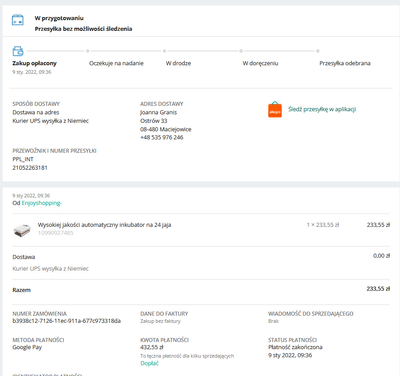Click the W doręczeniu step label
The width and height of the screenshot is (400, 376).
(260, 63)
